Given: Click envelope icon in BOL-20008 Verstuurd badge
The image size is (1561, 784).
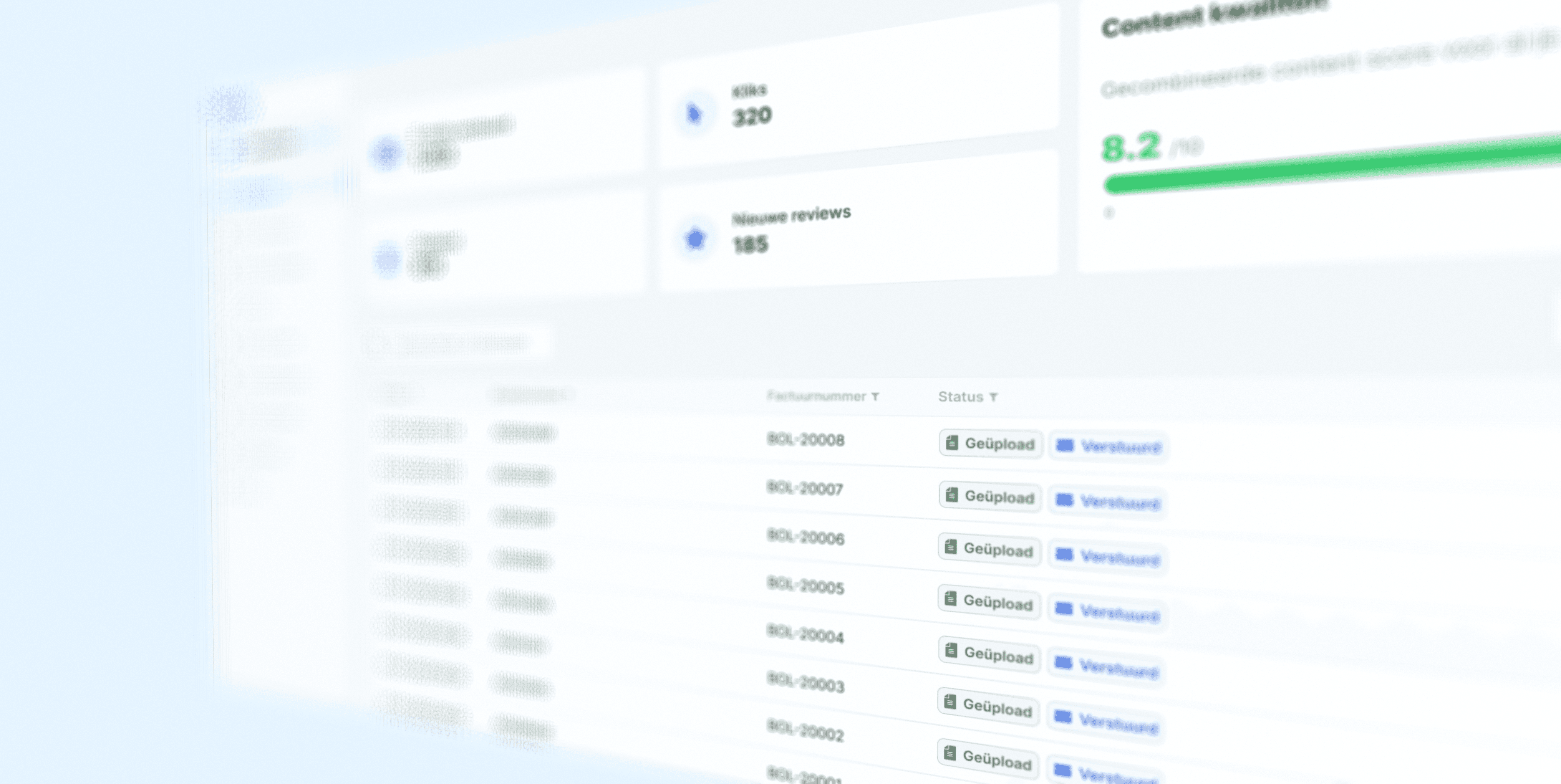Looking at the screenshot, I should pyautogui.click(x=1065, y=446).
